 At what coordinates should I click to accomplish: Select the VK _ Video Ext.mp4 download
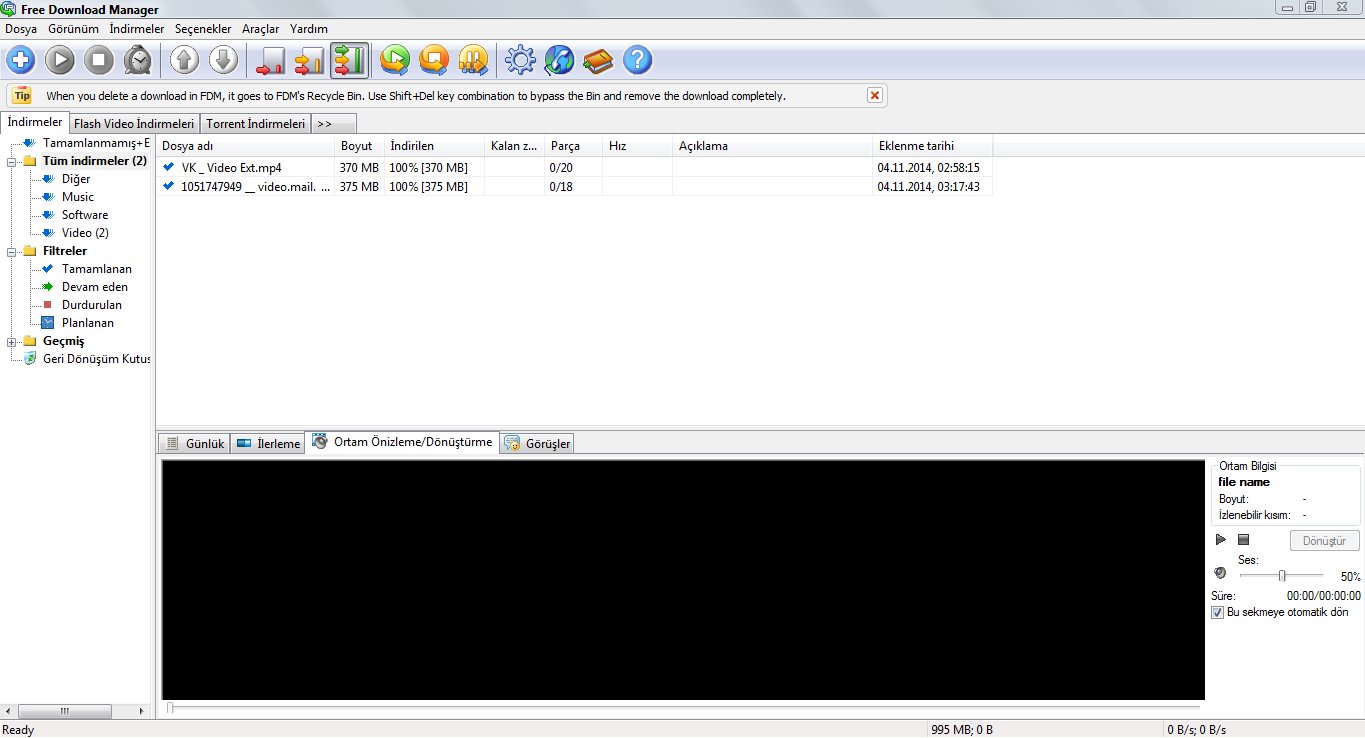(x=574, y=168)
